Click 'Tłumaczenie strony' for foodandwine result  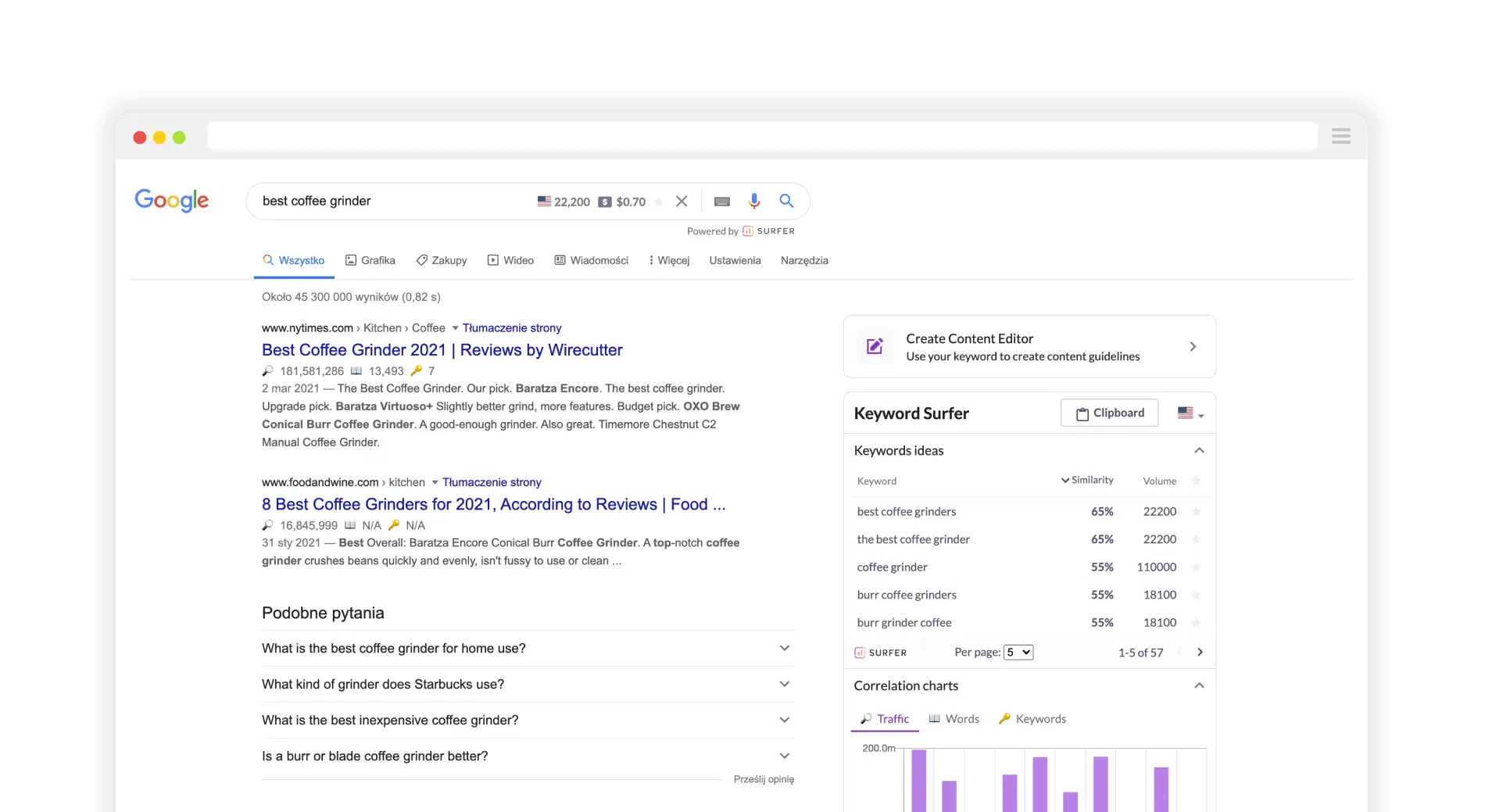coord(492,482)
